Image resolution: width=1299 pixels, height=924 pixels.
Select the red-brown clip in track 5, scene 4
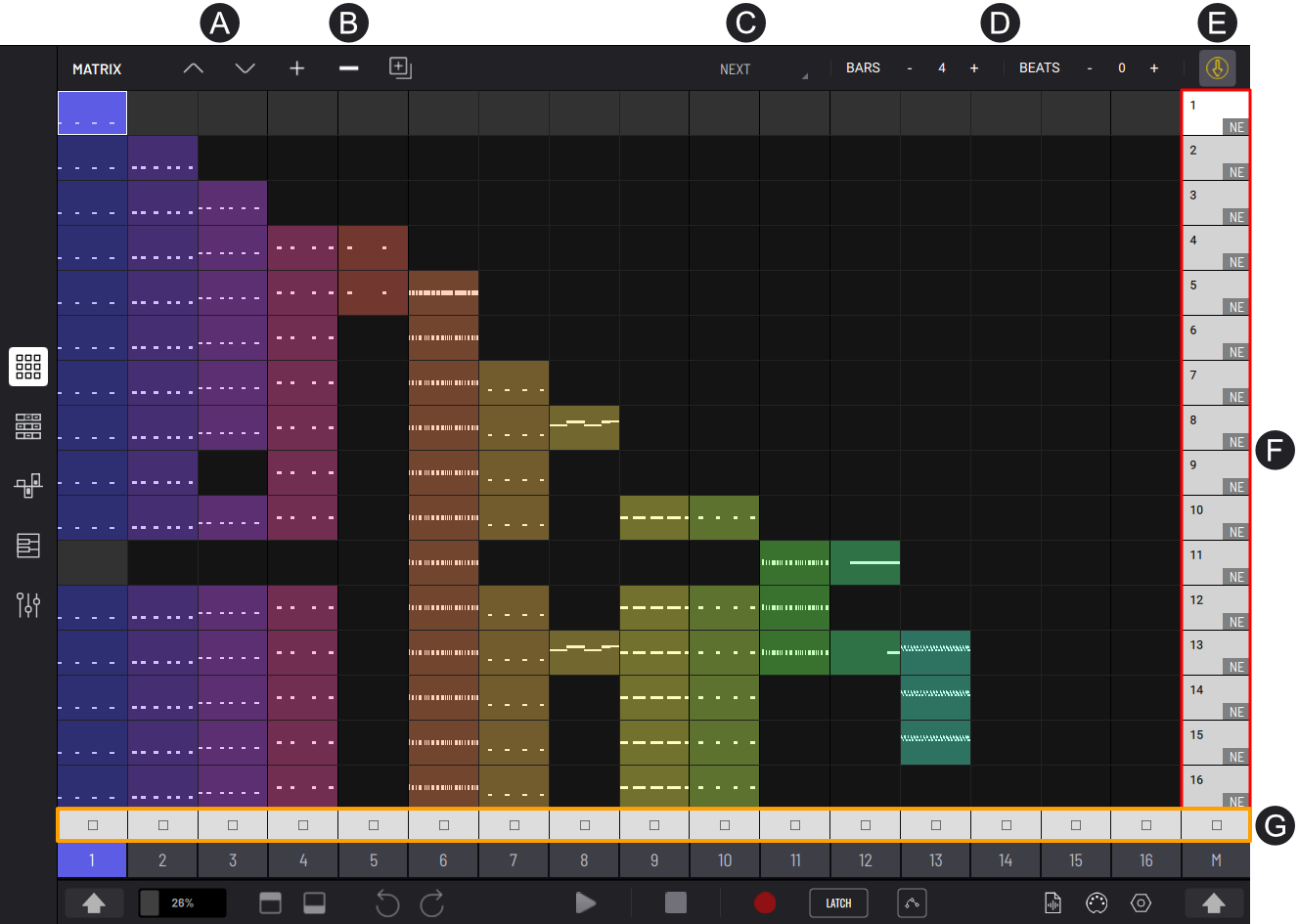pos(374,248)
